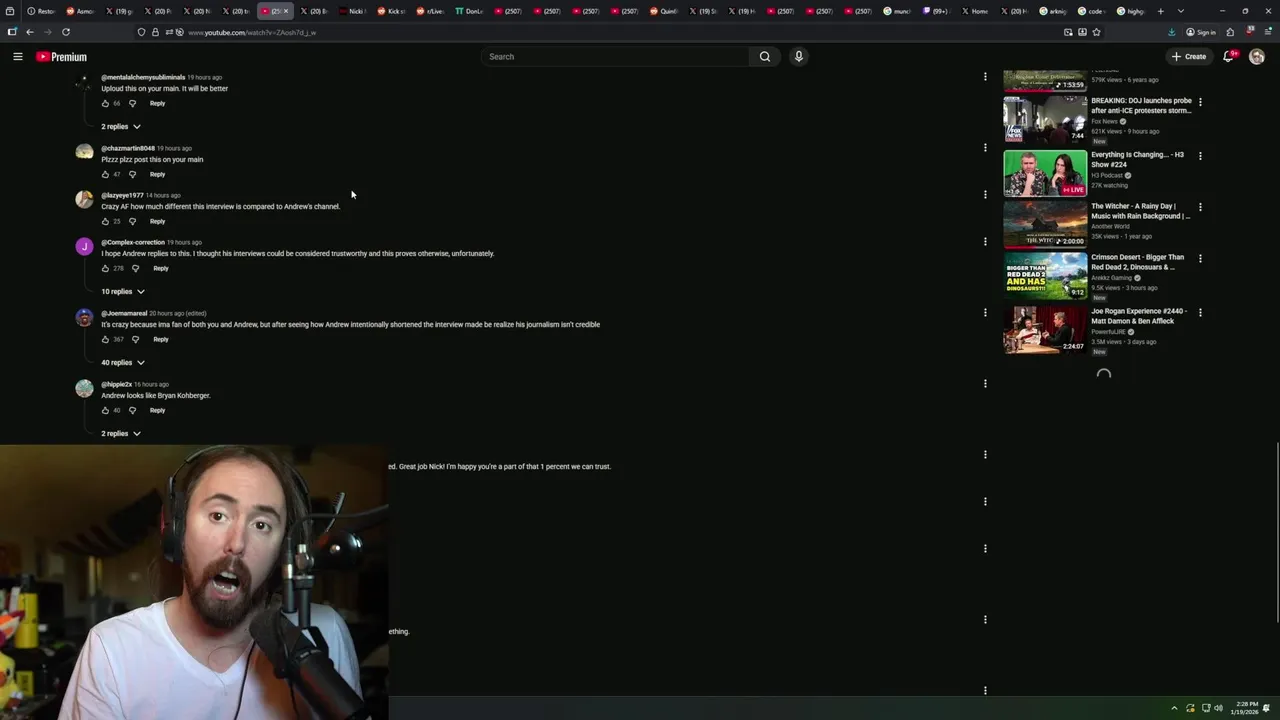Screen dimensions: 1280x720
Task: Reply to @mentalalchemysubliminals comment
Action: click(x=157, y=103)
